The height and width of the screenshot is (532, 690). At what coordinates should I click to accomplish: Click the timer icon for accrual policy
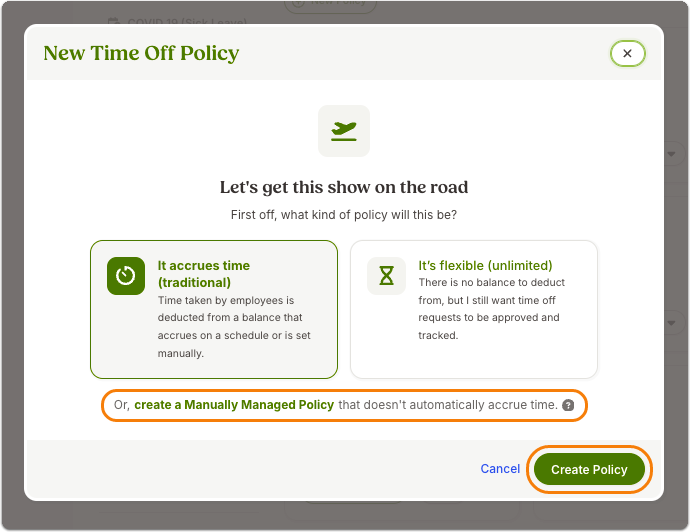click(126, 276)
